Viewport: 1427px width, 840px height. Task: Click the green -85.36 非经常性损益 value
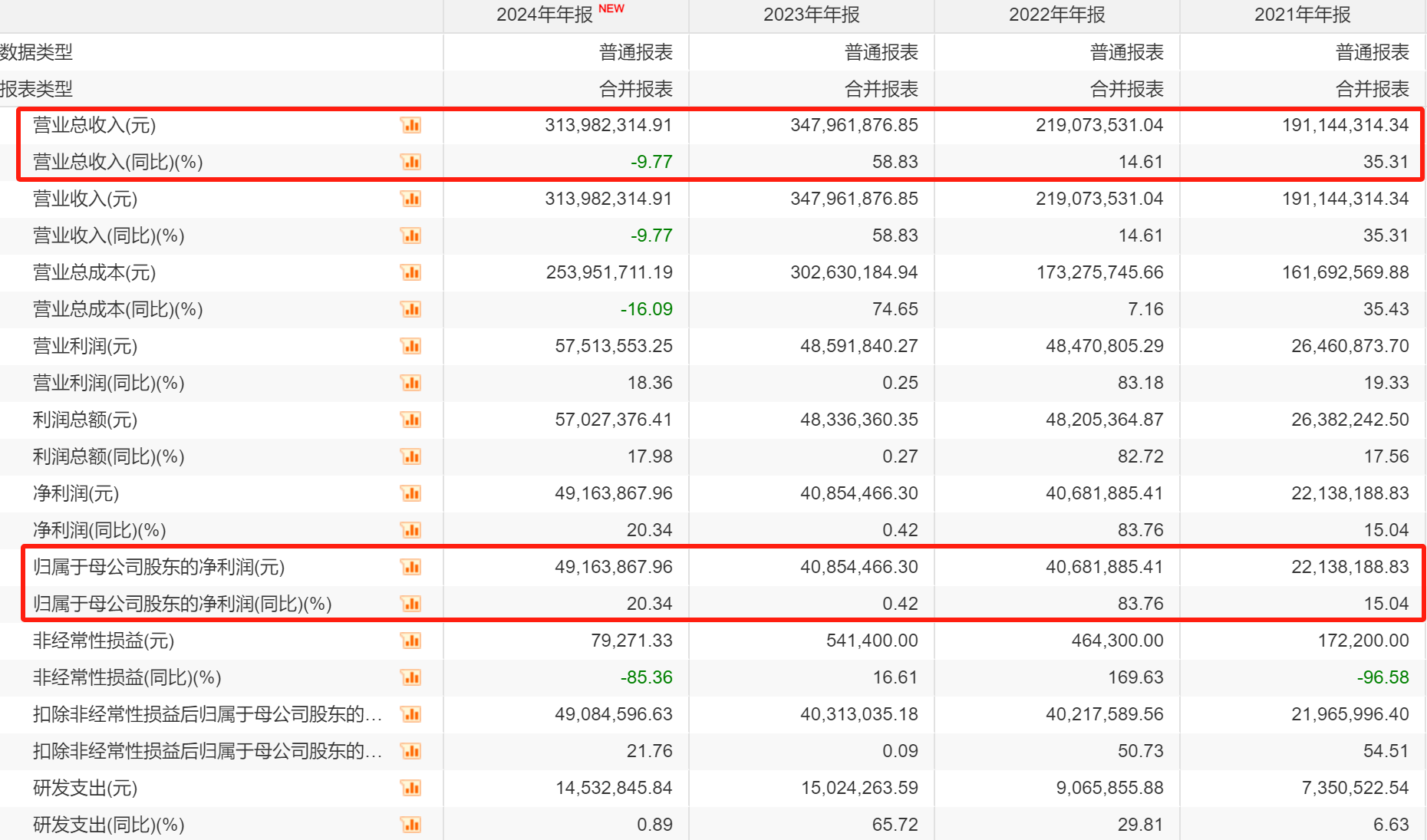coord(646,677)
